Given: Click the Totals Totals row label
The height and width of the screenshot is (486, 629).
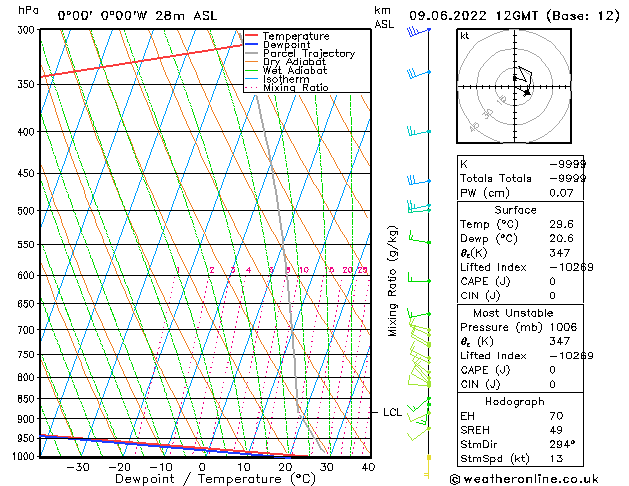Looking at the screenshot, I should pos(495,178).
